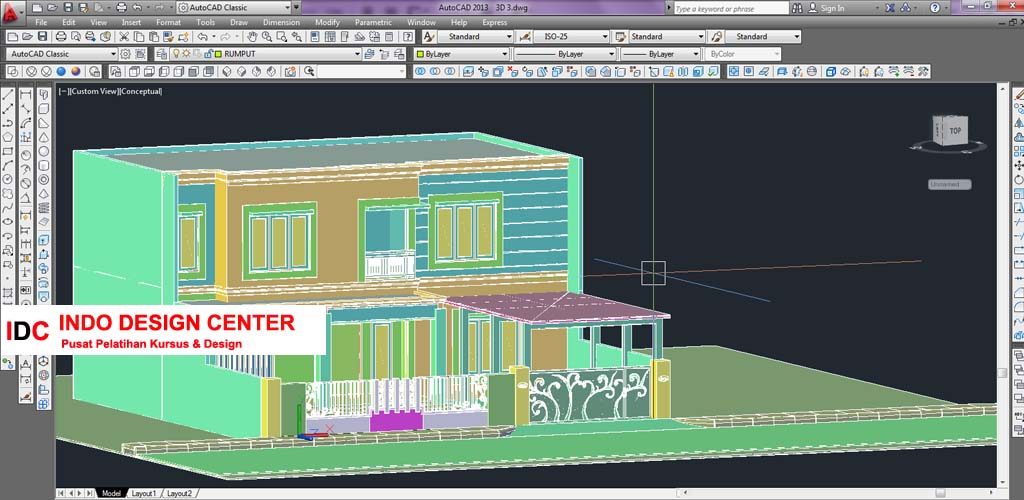The height and width of the screenshot is (500, 1024).
Task: Click the Zoom Realtime magnifier icon
Action: (x=266, y=37)
